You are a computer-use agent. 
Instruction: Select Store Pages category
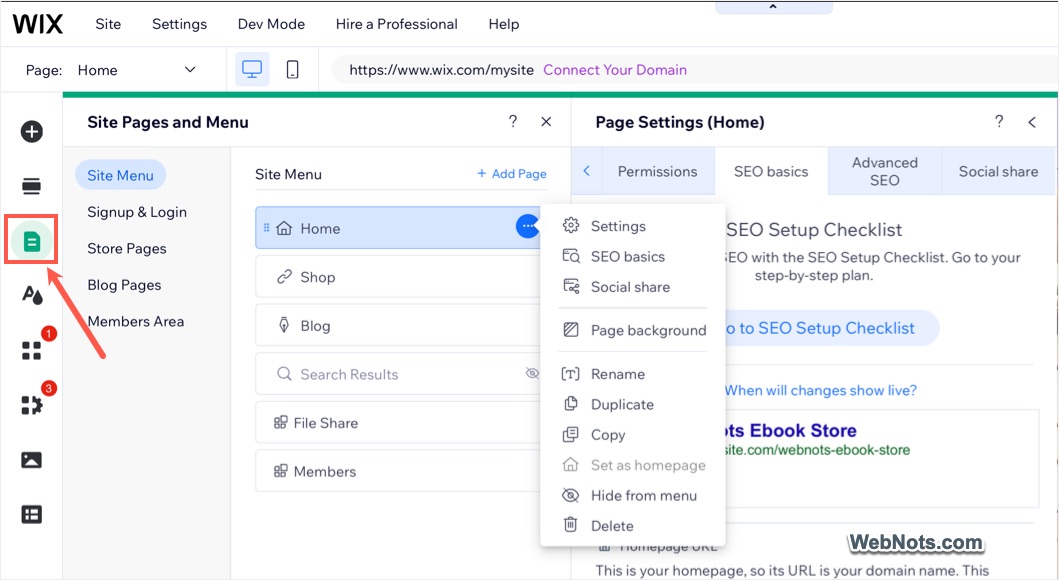coord(126,248)
